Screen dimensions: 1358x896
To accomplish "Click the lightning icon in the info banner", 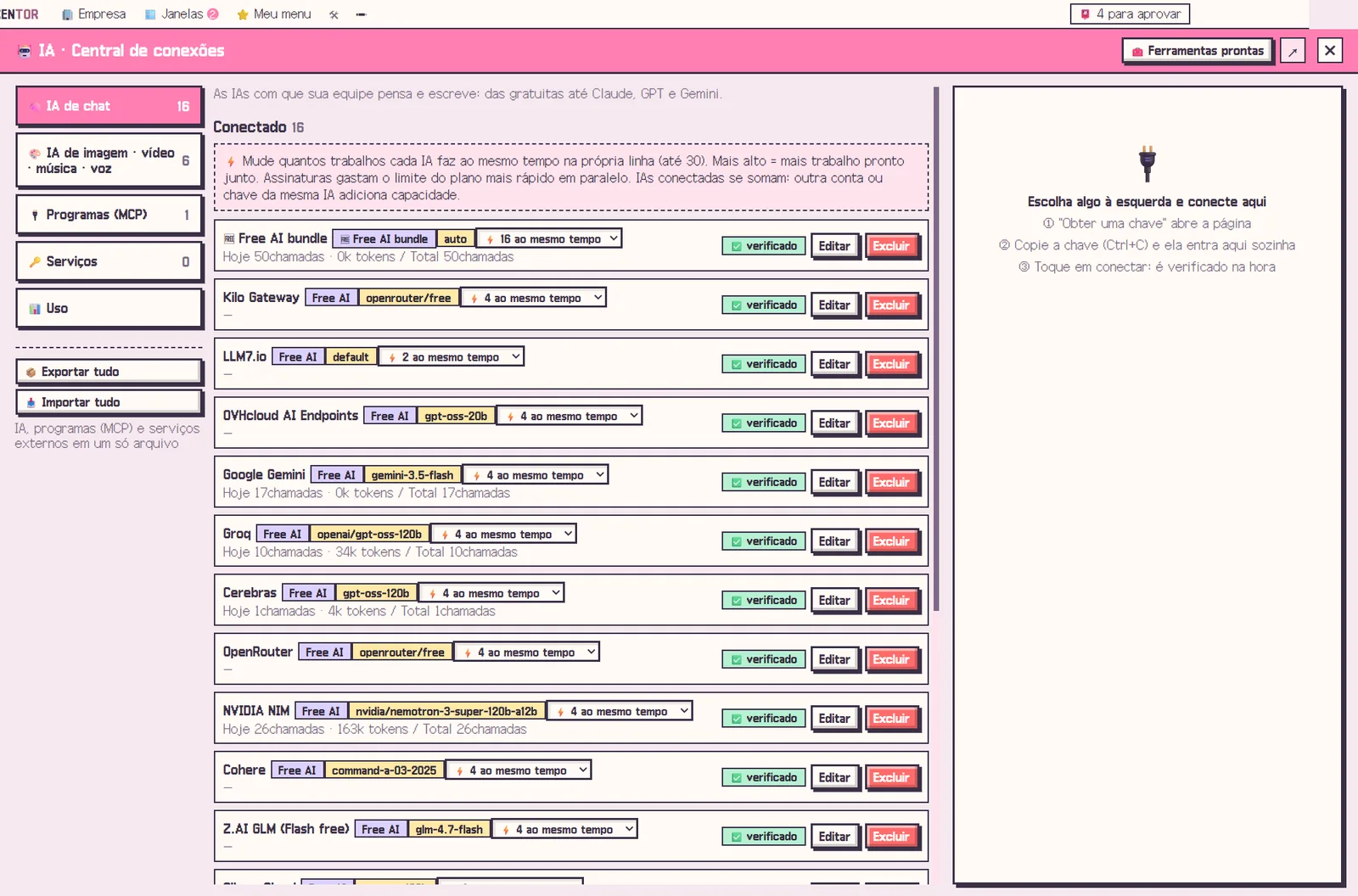I will tap(231, 161).
